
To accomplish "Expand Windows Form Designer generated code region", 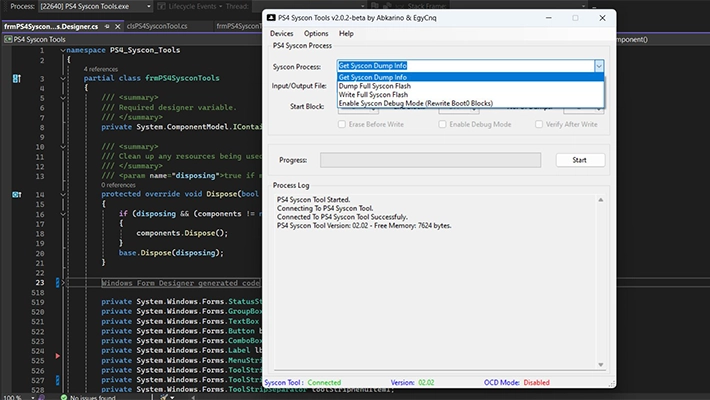I will tap(63, 283).
